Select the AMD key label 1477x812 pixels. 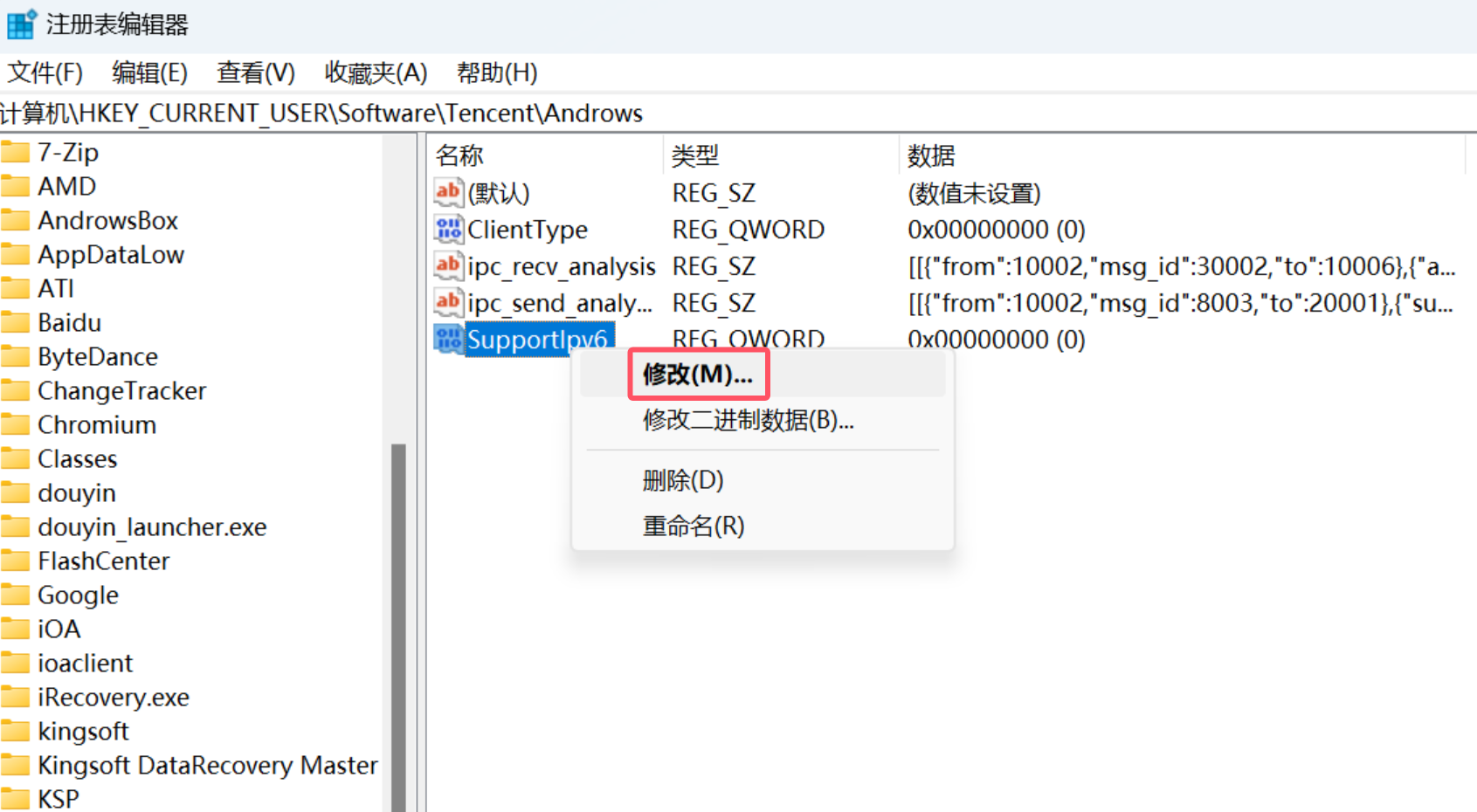(x=66, y=187)
